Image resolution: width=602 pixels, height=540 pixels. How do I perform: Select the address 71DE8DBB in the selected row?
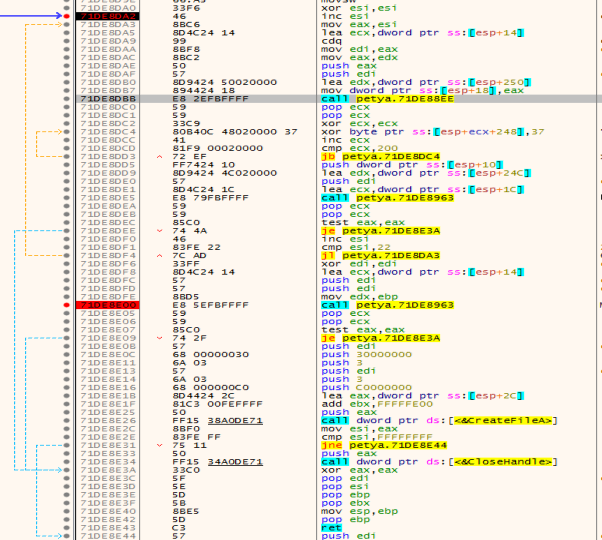(x=108, y=99)
